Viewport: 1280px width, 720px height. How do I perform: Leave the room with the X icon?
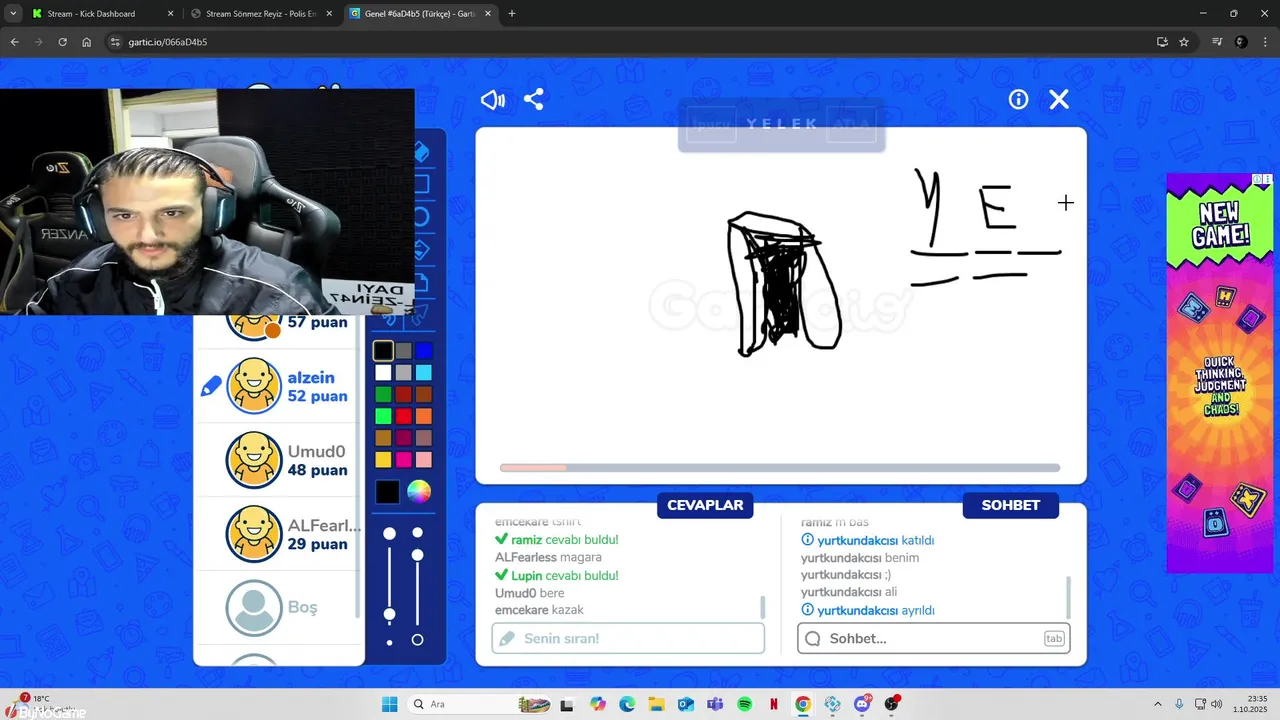point(1059,99)
